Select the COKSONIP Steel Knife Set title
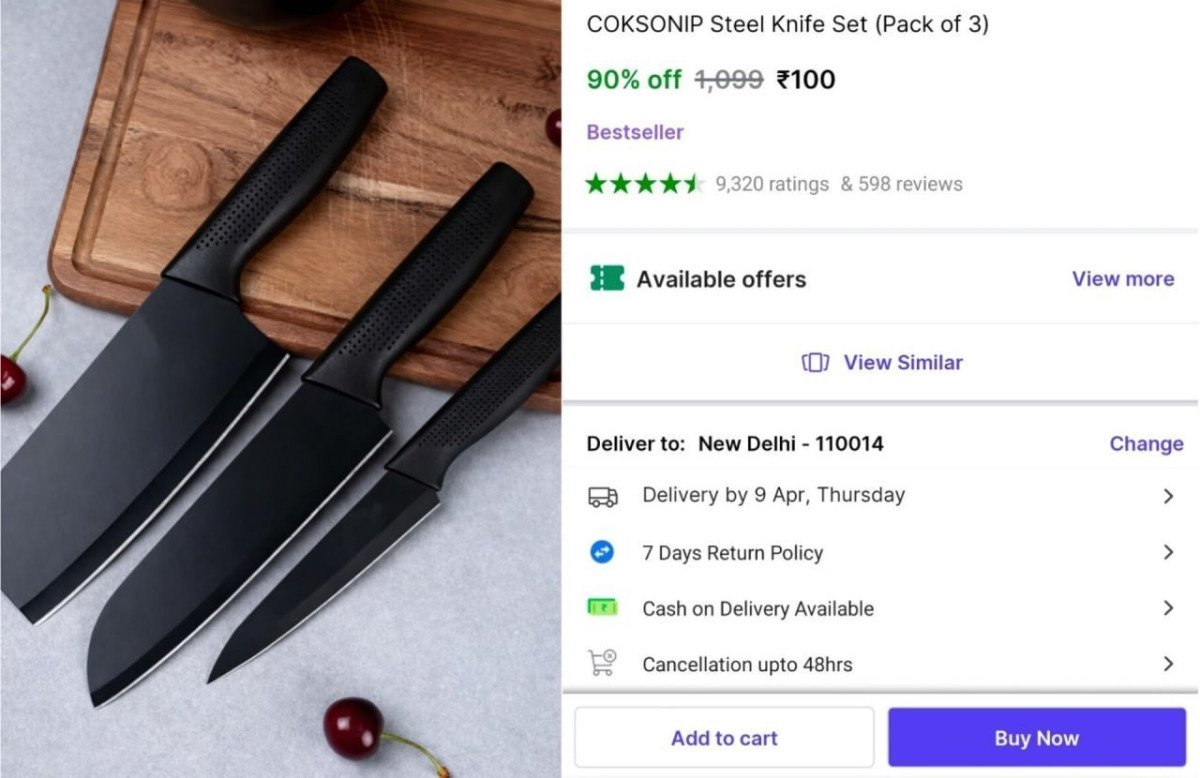The width and height of the screenshot is (1200, 778). (x=790, y=24)
